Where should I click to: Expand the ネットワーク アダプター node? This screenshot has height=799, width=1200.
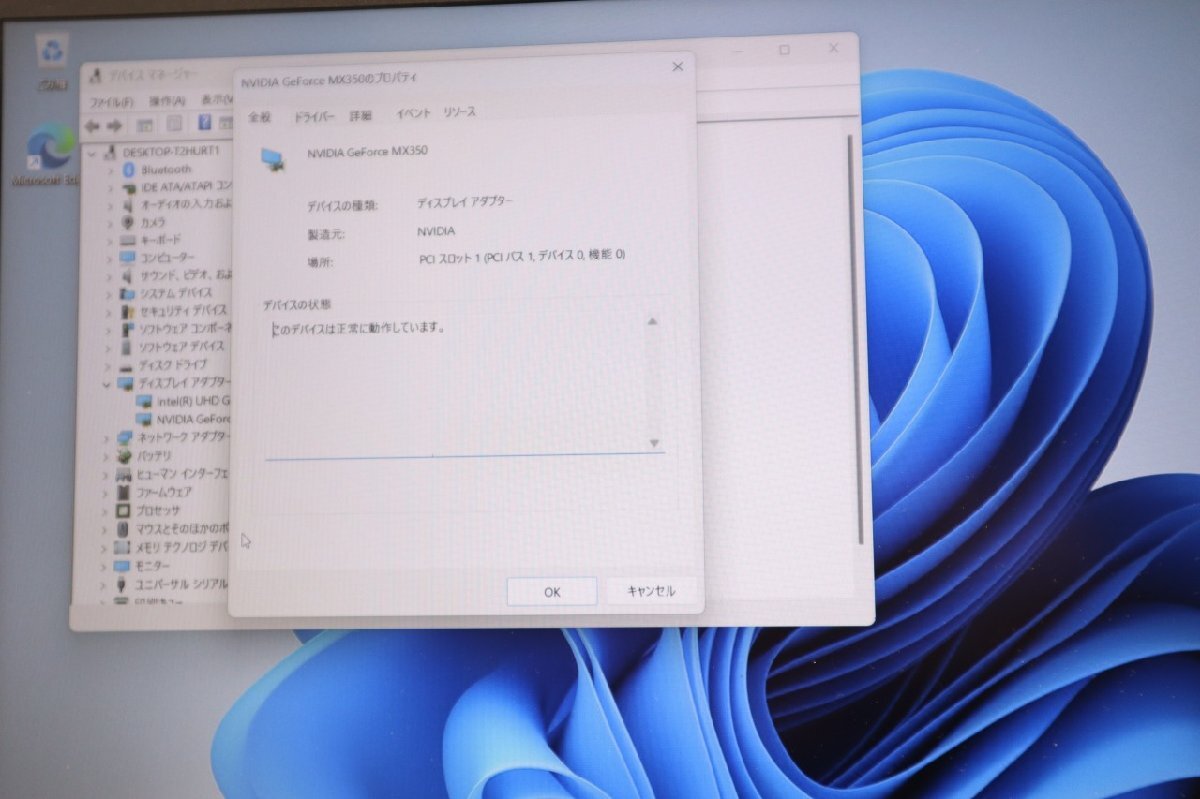coord(108,438)
